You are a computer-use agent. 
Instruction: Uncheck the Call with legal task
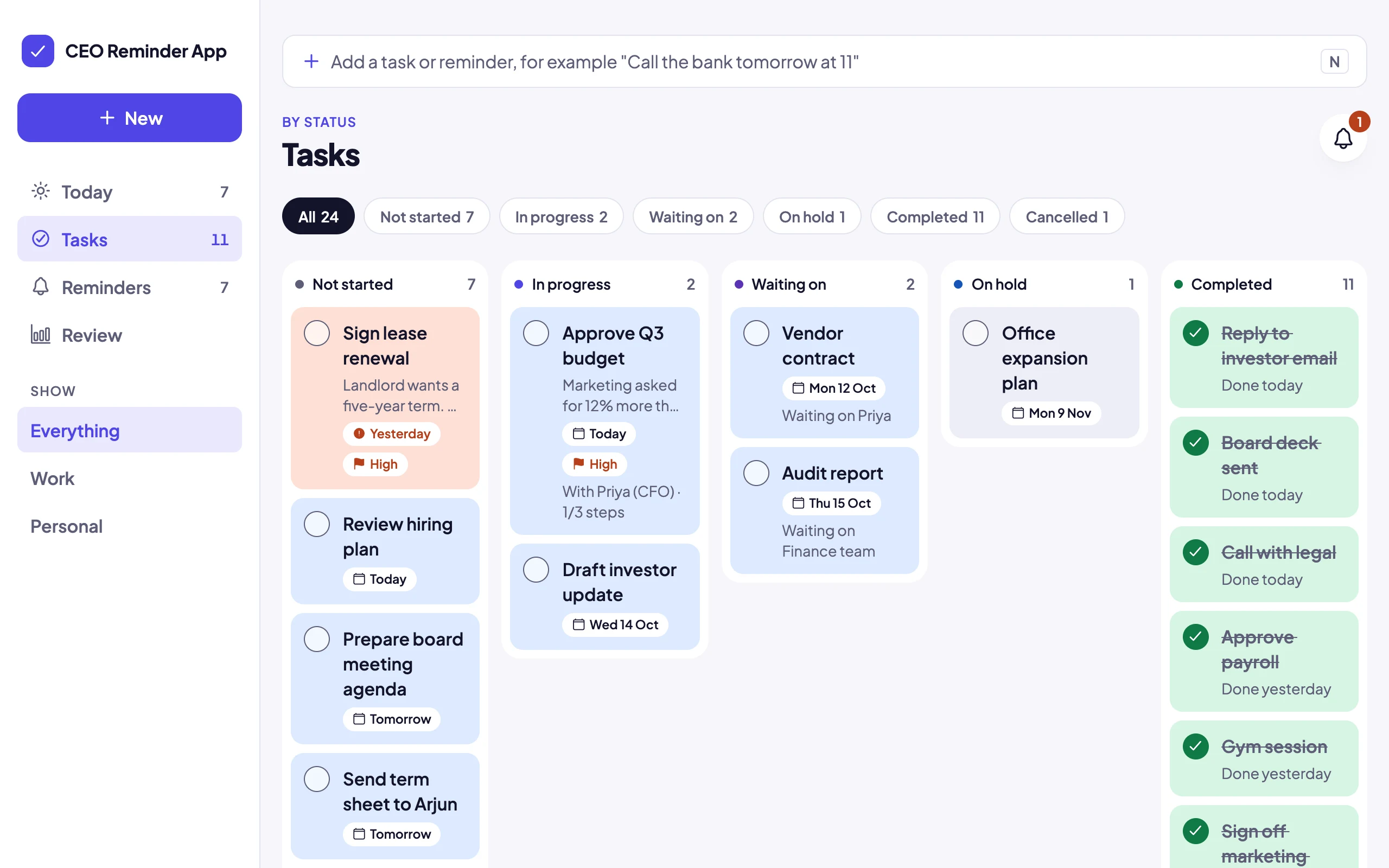coord(1196,552)
